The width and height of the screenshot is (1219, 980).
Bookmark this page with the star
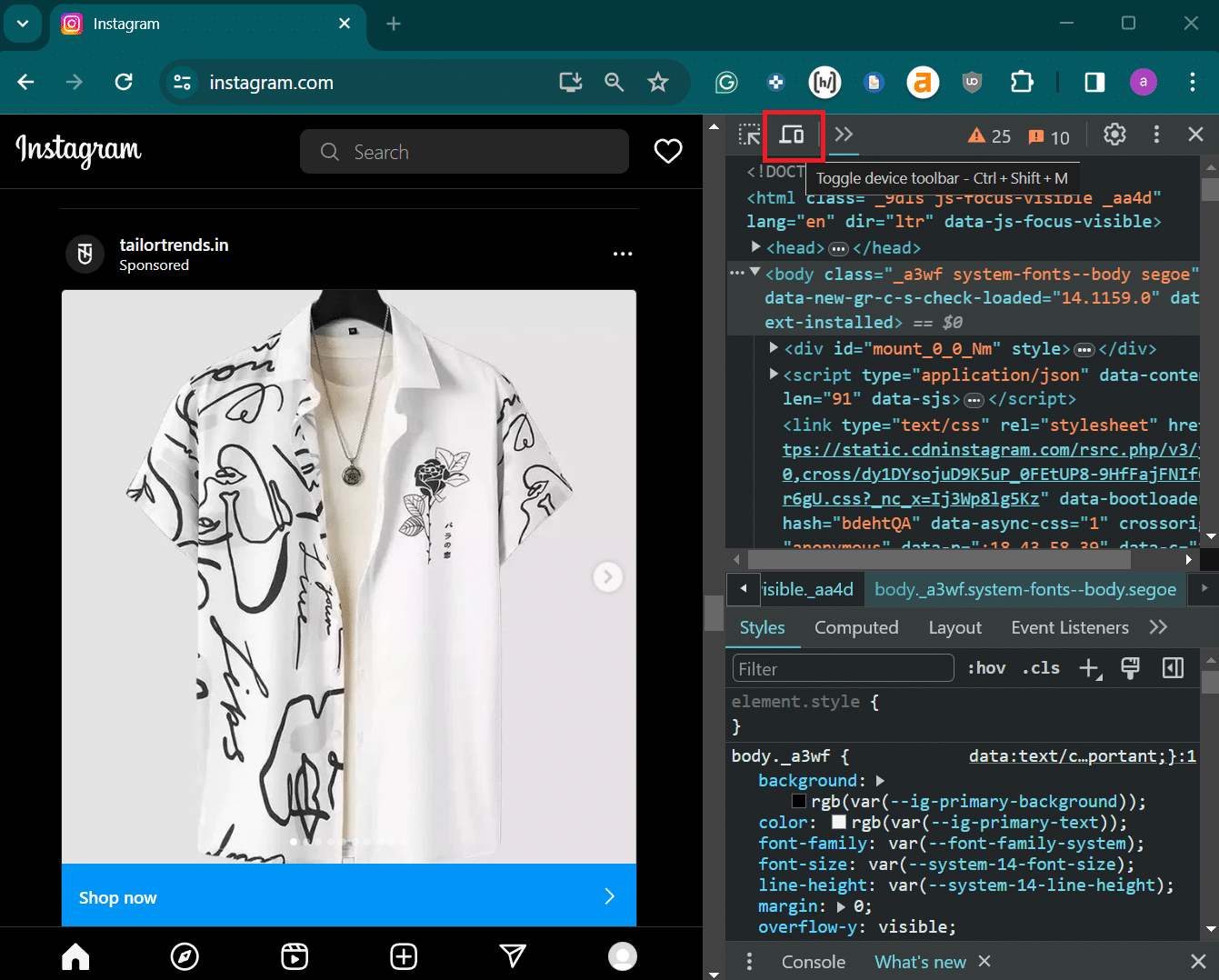[x=658, y=82]
